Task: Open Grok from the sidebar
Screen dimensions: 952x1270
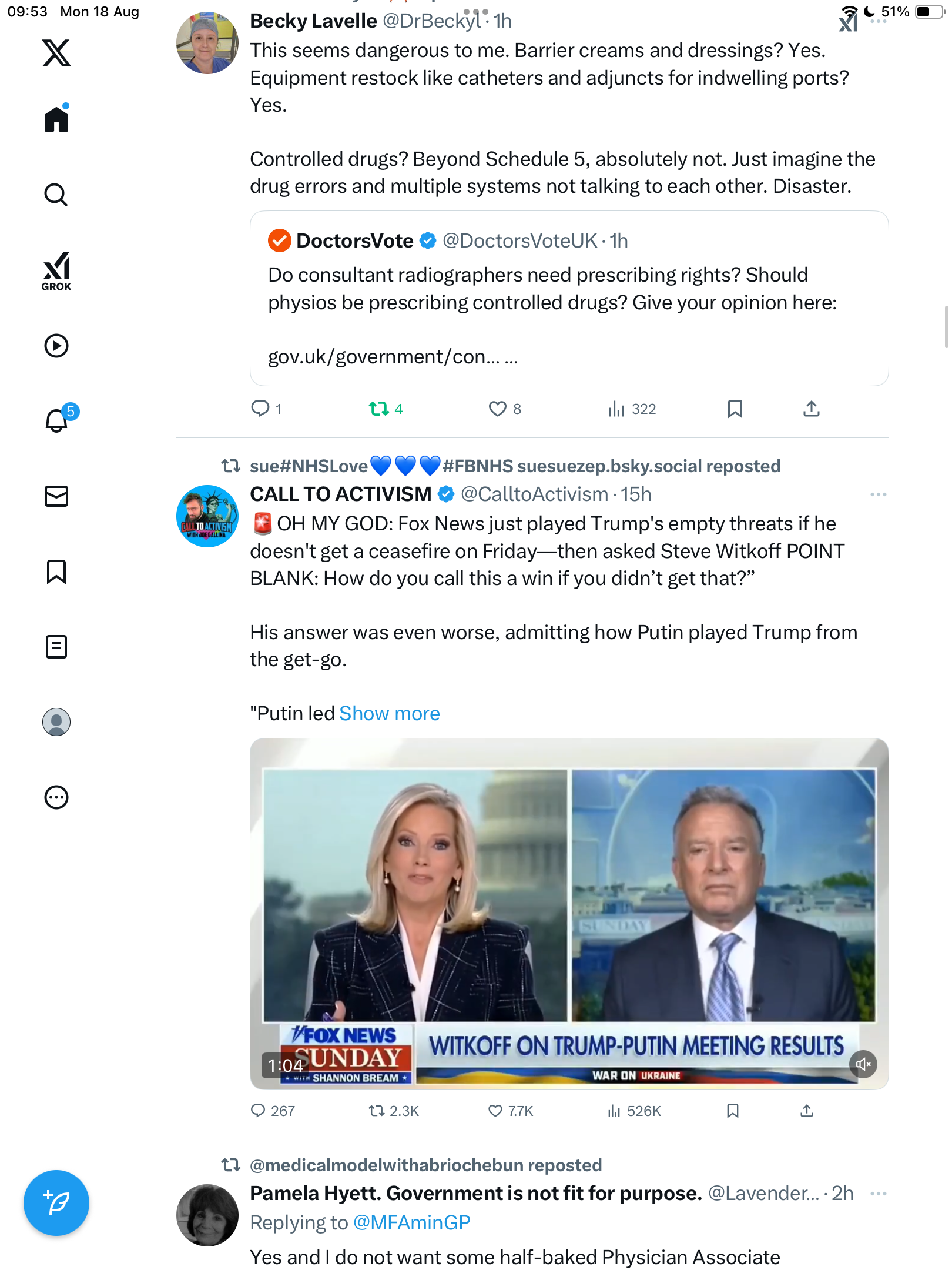Action: [x=56, y=271]
